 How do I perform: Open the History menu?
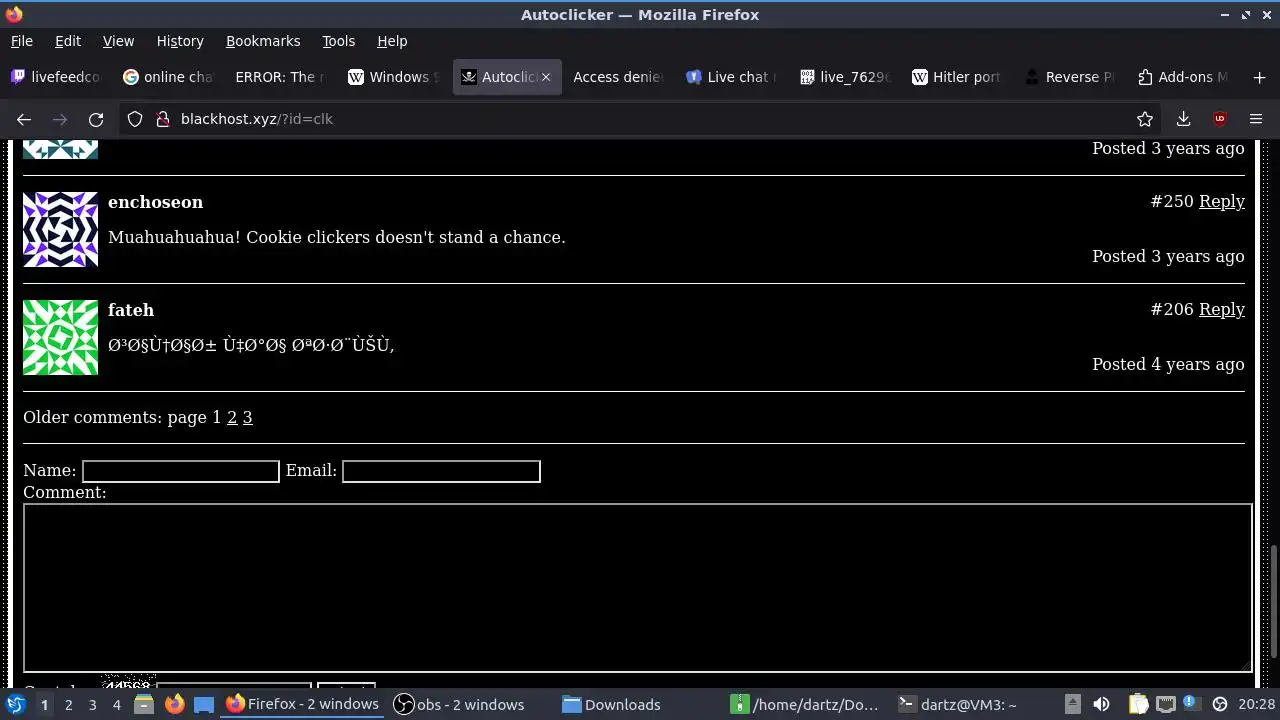tap(180, 41)
